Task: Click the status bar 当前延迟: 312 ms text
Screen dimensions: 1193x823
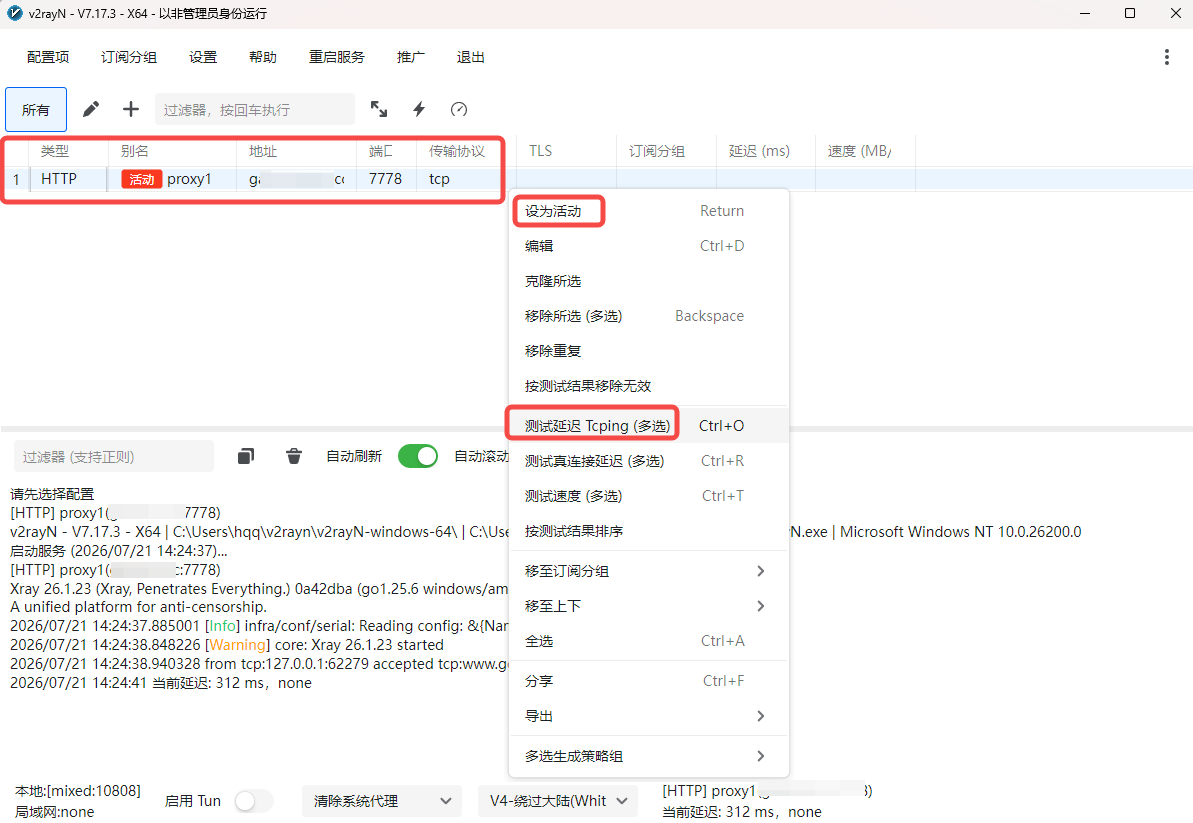Action: point(742,812)
